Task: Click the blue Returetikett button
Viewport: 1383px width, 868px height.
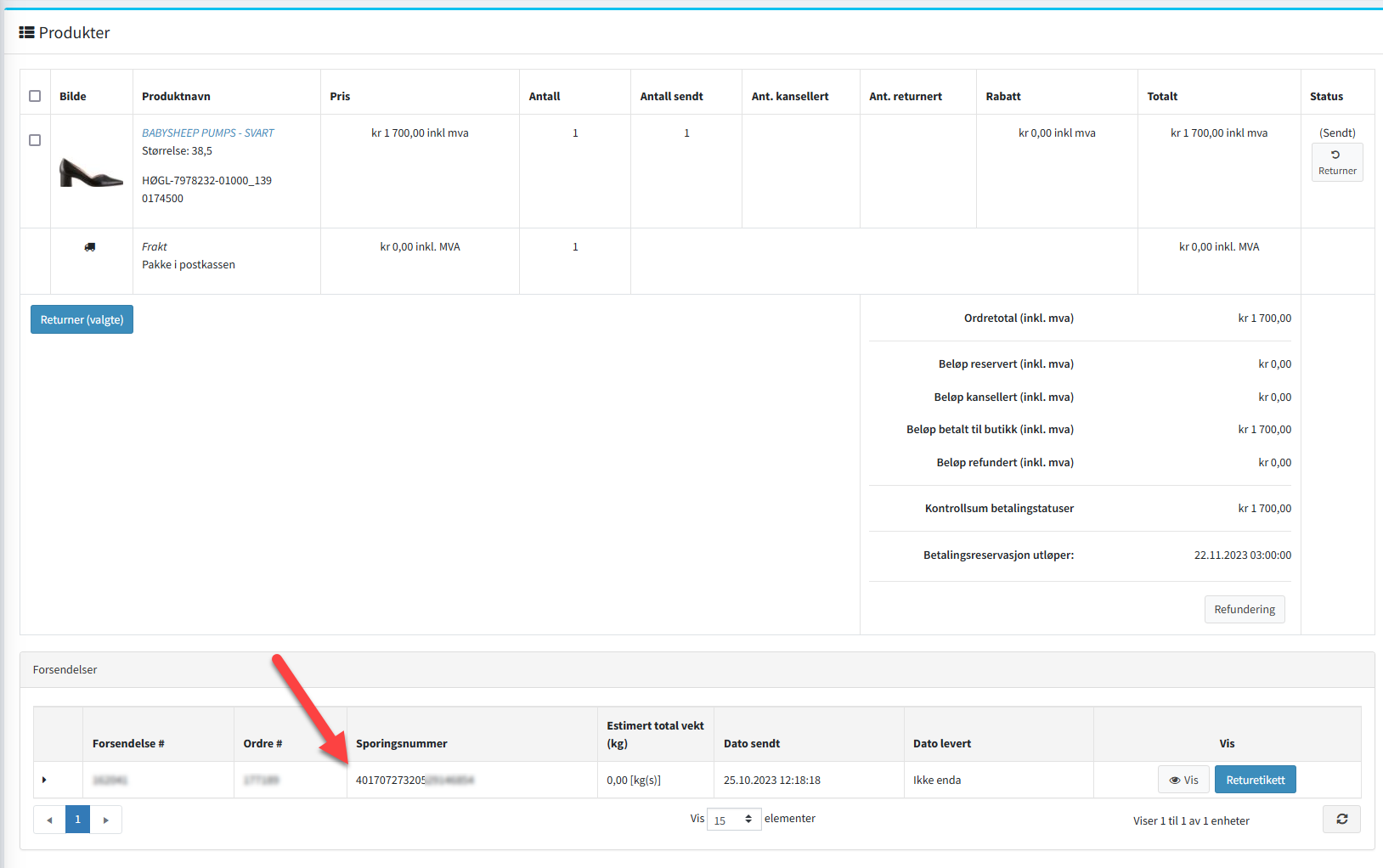Action: pyautogui.click(x=1255, y=780)
